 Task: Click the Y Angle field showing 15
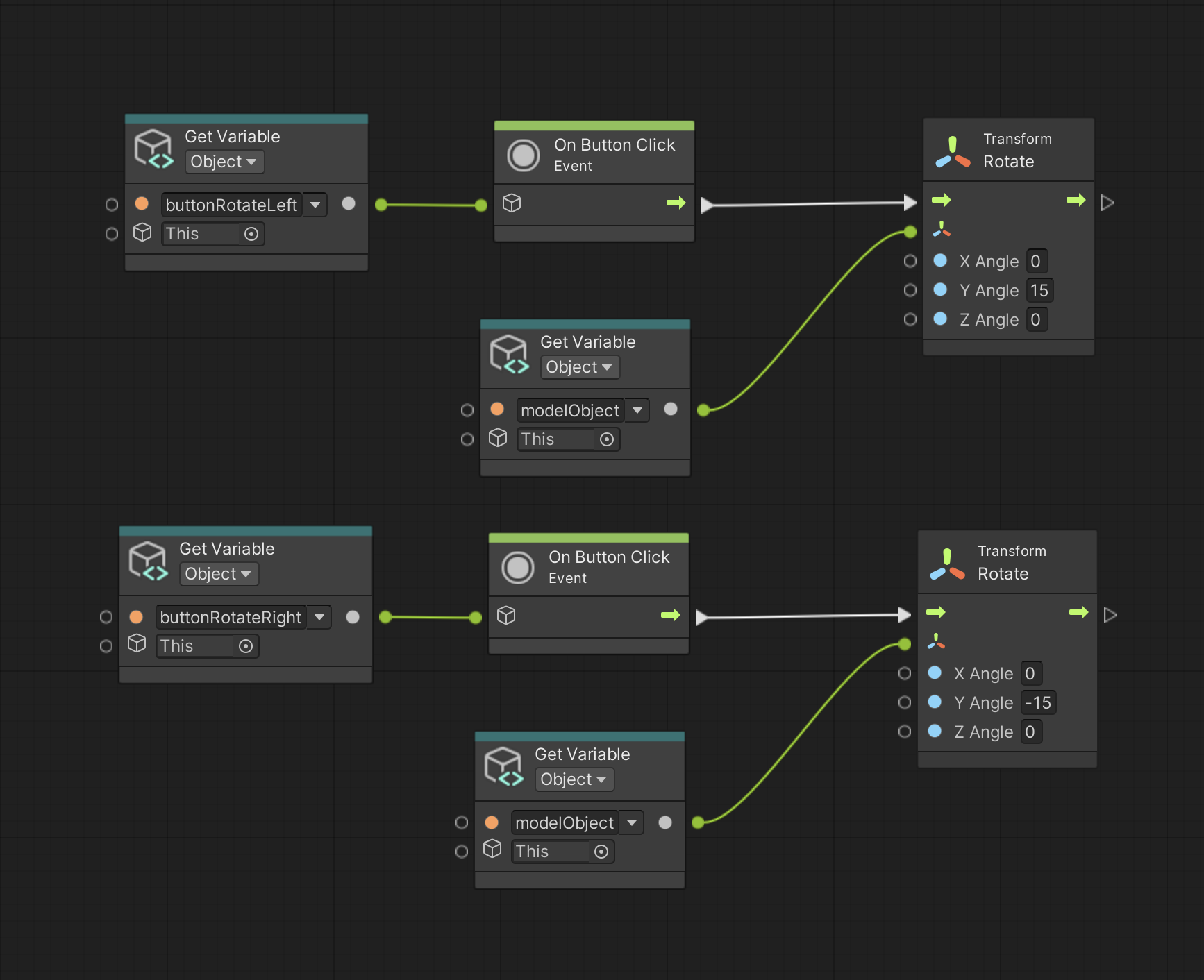[x=1039, y=290]
